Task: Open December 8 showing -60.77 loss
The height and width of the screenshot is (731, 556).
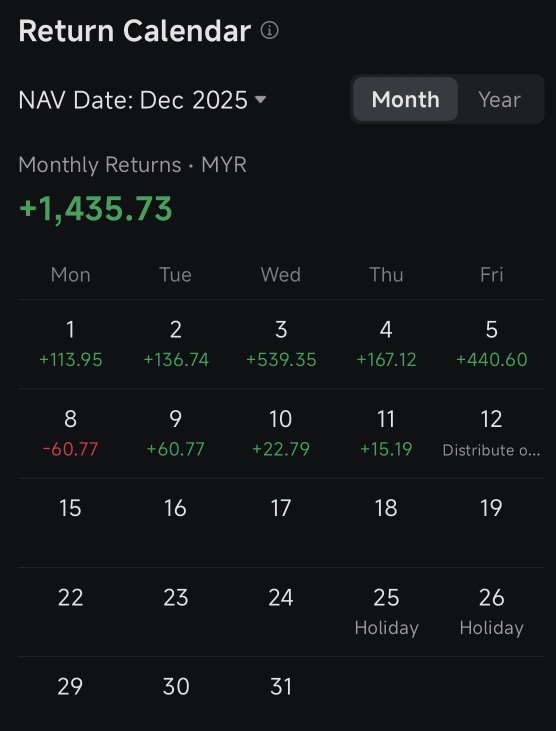Action: (70, 434)
